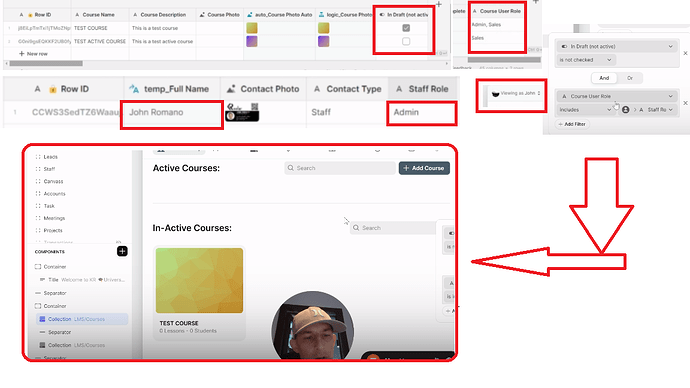
Task: Open the In Draft (not active) filter column dropdown
Action: coord(617,46)
